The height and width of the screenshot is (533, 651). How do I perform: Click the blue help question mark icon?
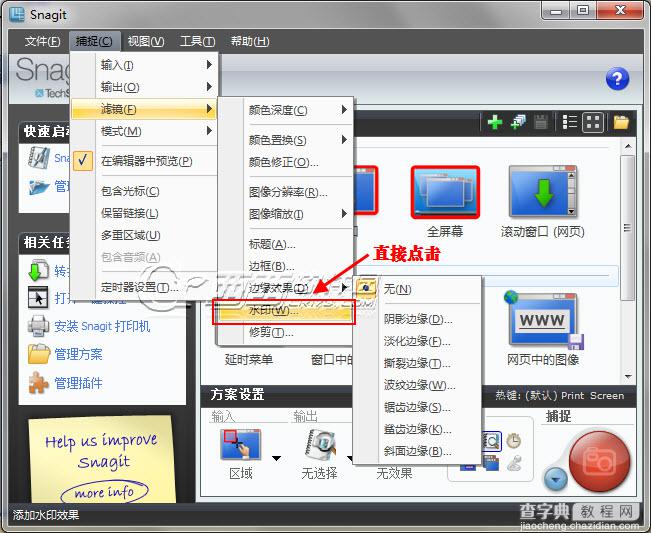point(617,79)
